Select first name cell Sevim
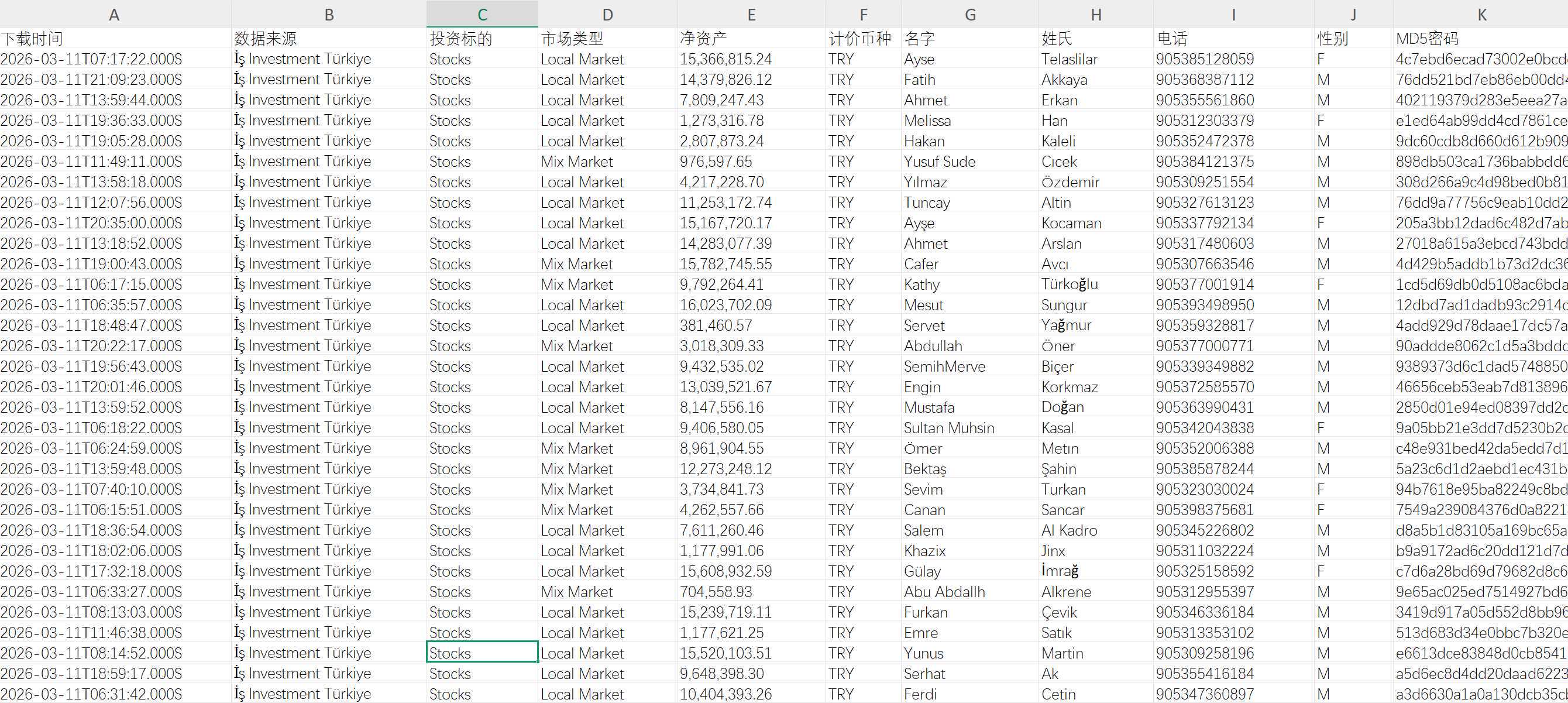 [970, 489]
